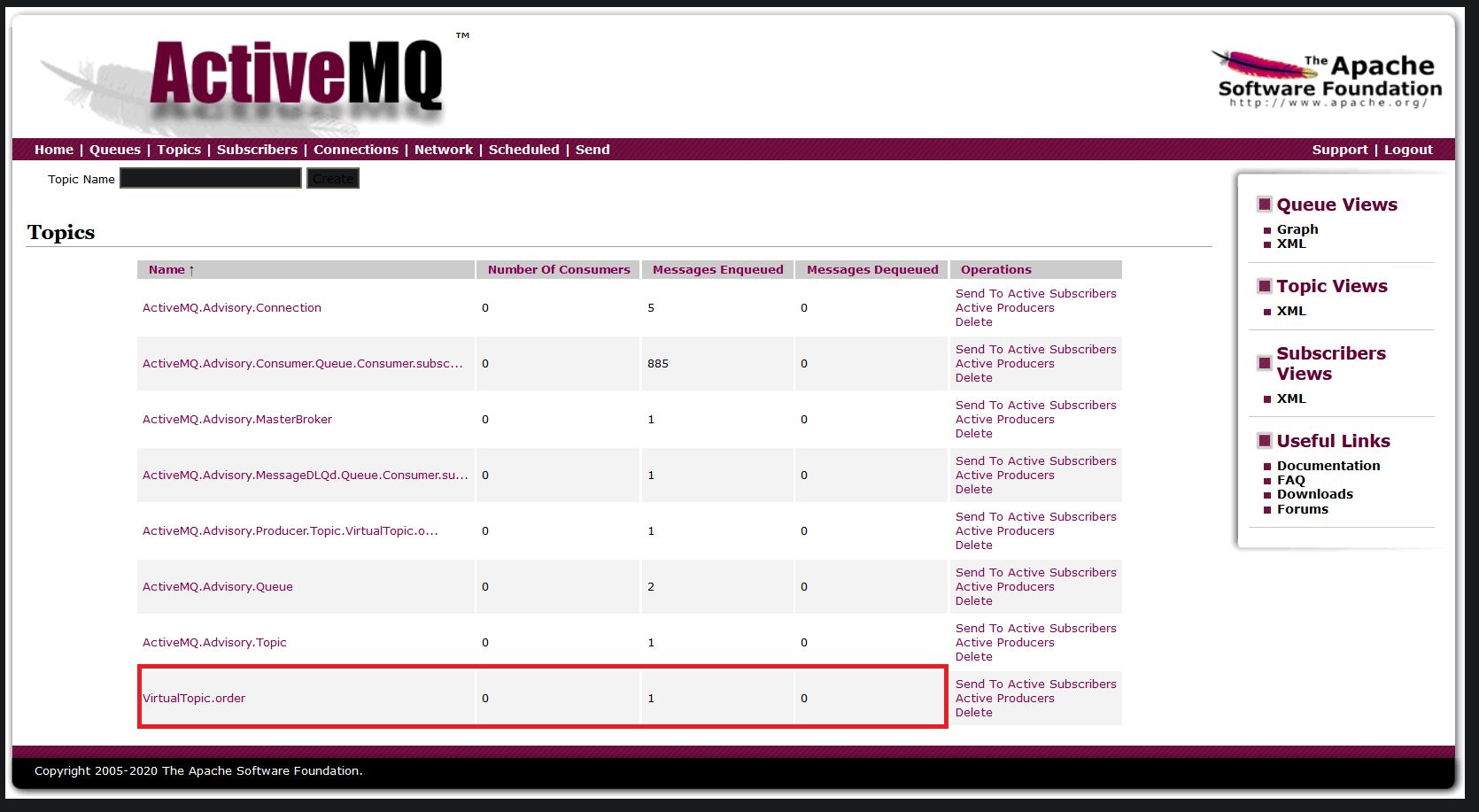
Task: Open the Network page
Action: [x=444, y=150]
